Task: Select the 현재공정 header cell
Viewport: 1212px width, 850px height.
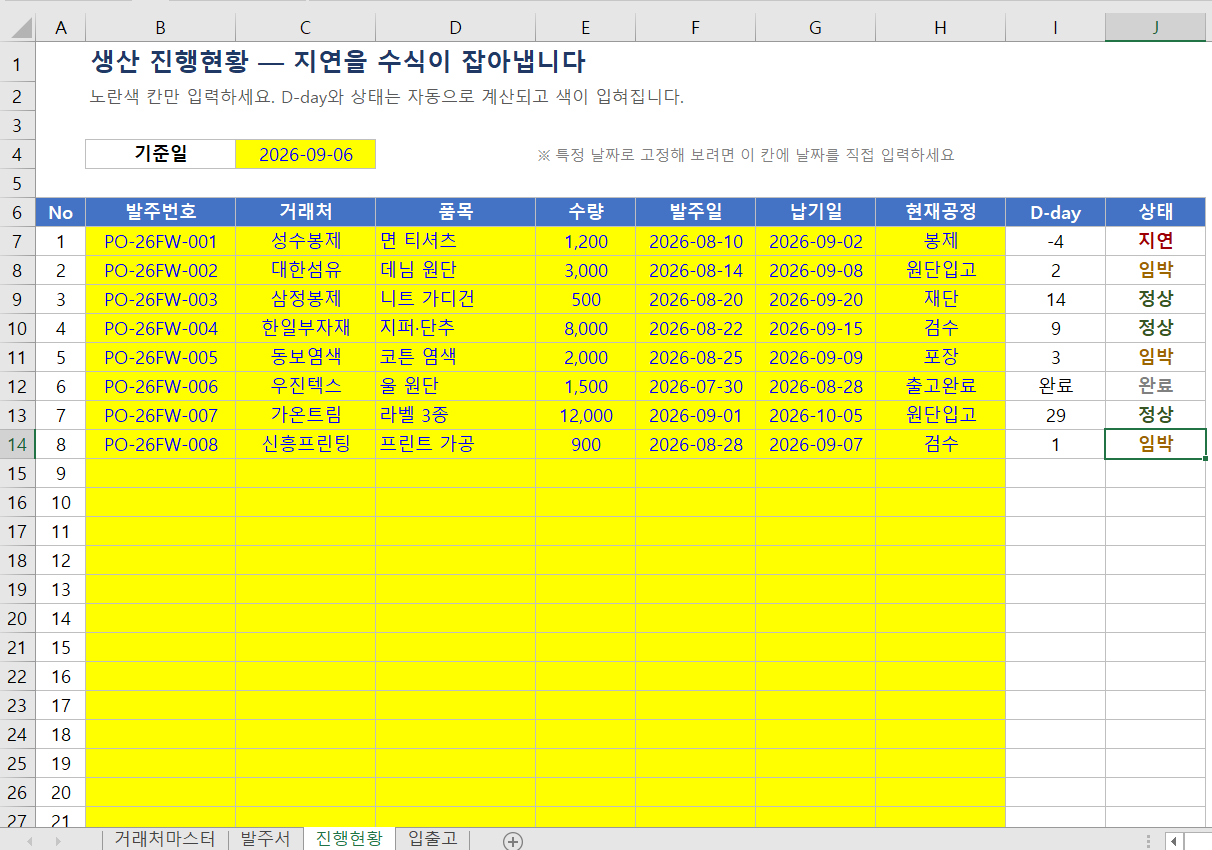Action: click(941, 212)
